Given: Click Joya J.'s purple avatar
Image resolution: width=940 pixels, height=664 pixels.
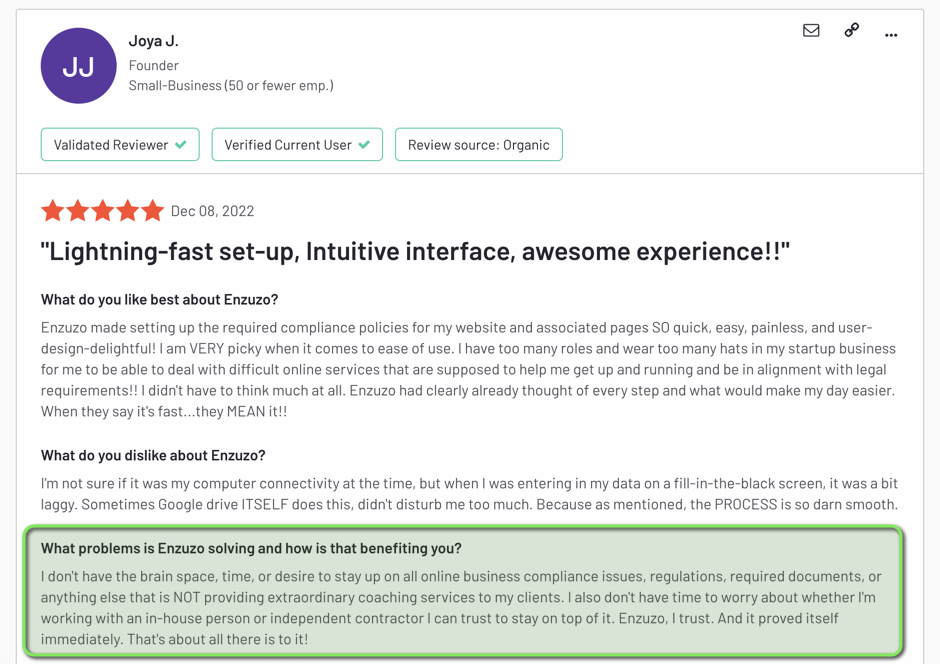Looking at the screenshot, I should 78,65.
